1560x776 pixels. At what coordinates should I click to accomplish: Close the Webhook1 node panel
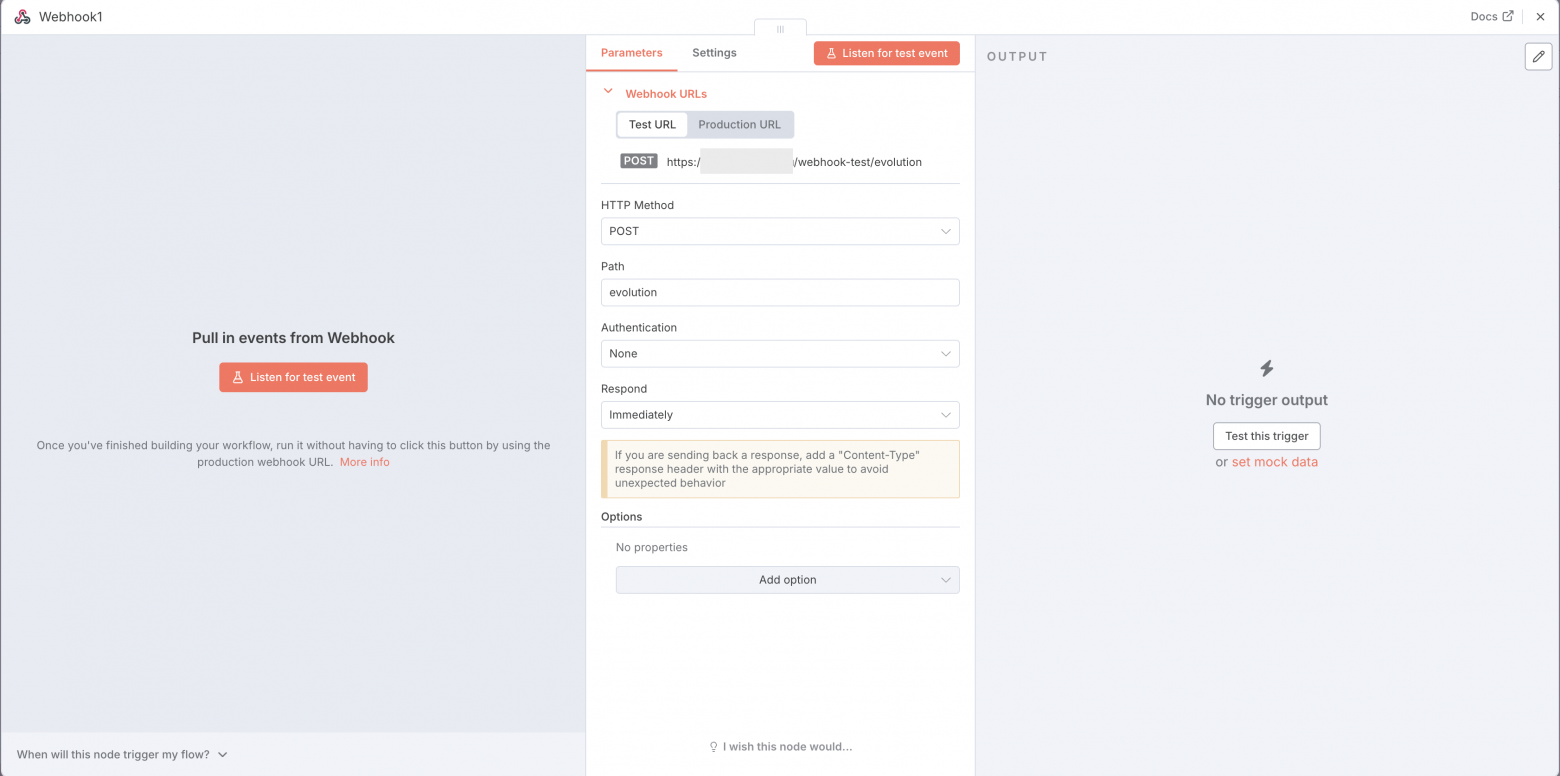1540,17
